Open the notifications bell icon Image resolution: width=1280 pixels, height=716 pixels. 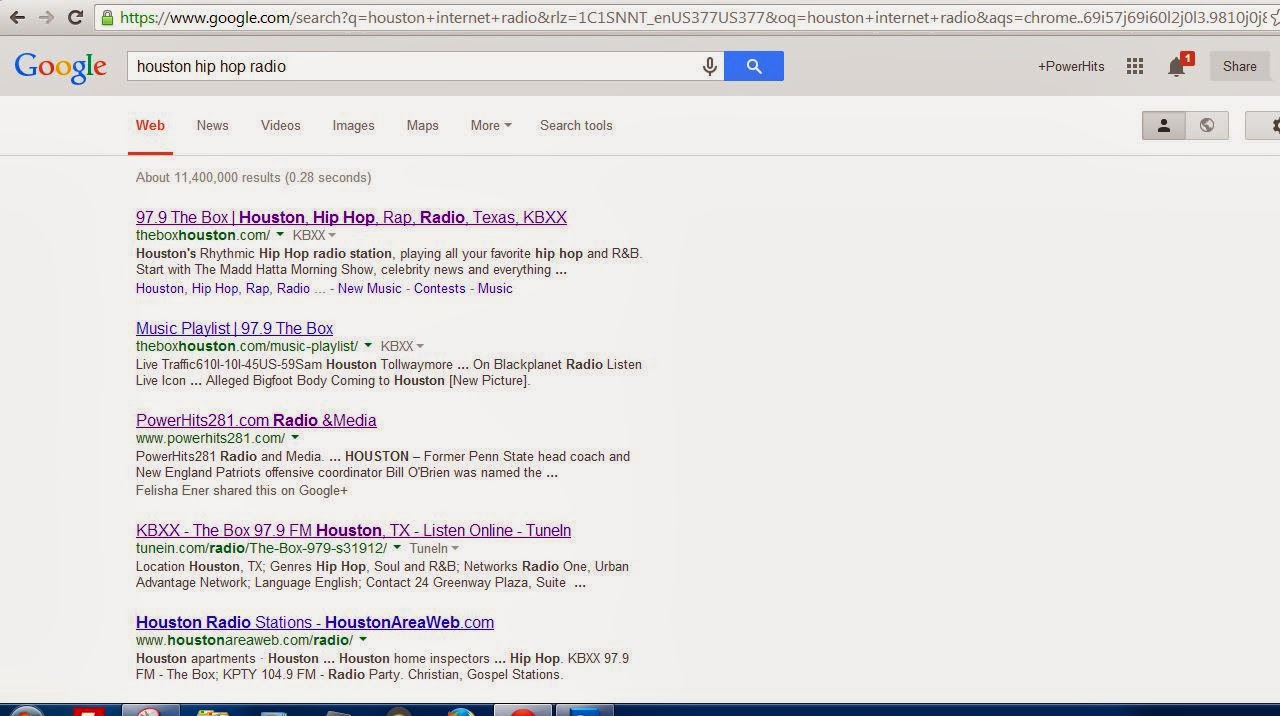1177,66
